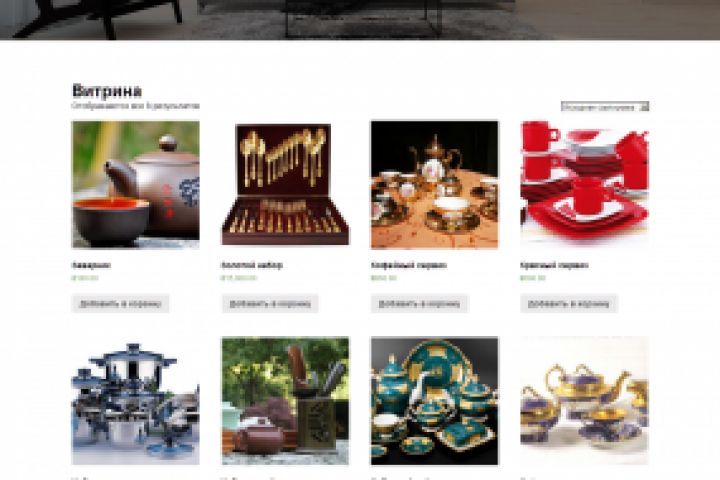Open the sorting dropdown above the products

coord(605,107)
